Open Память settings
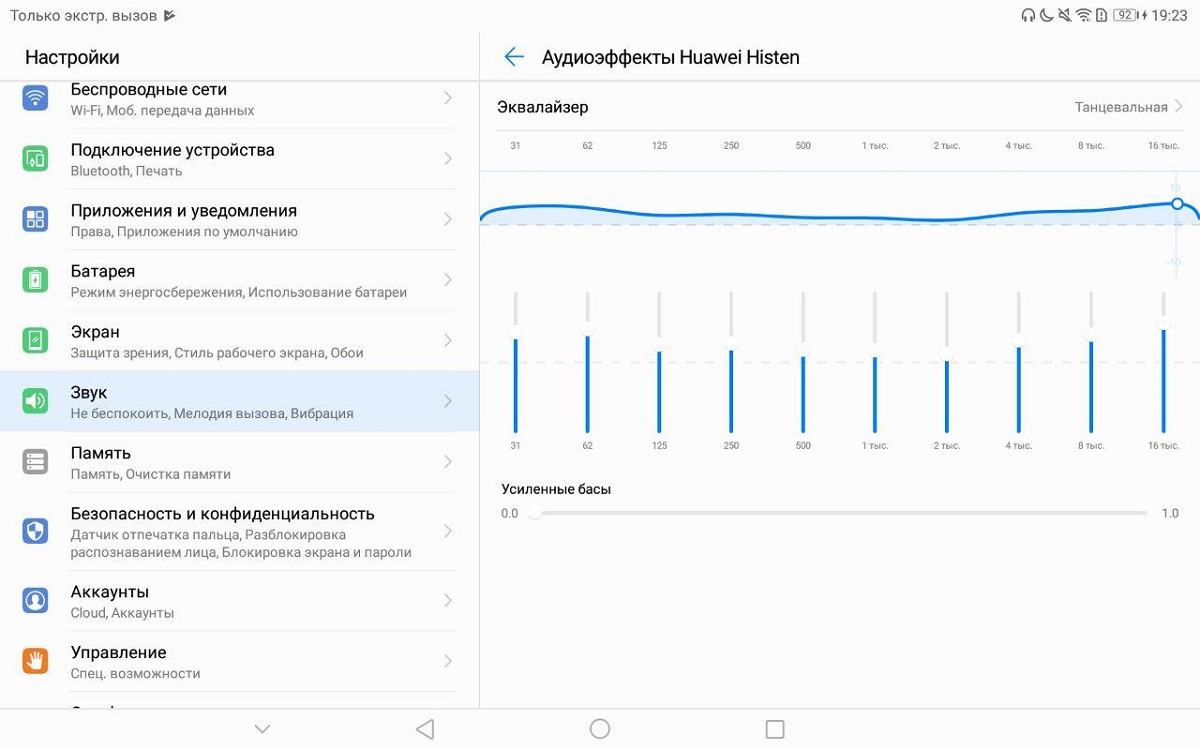Screen dimensions: 1200x750 click(240, 462)
